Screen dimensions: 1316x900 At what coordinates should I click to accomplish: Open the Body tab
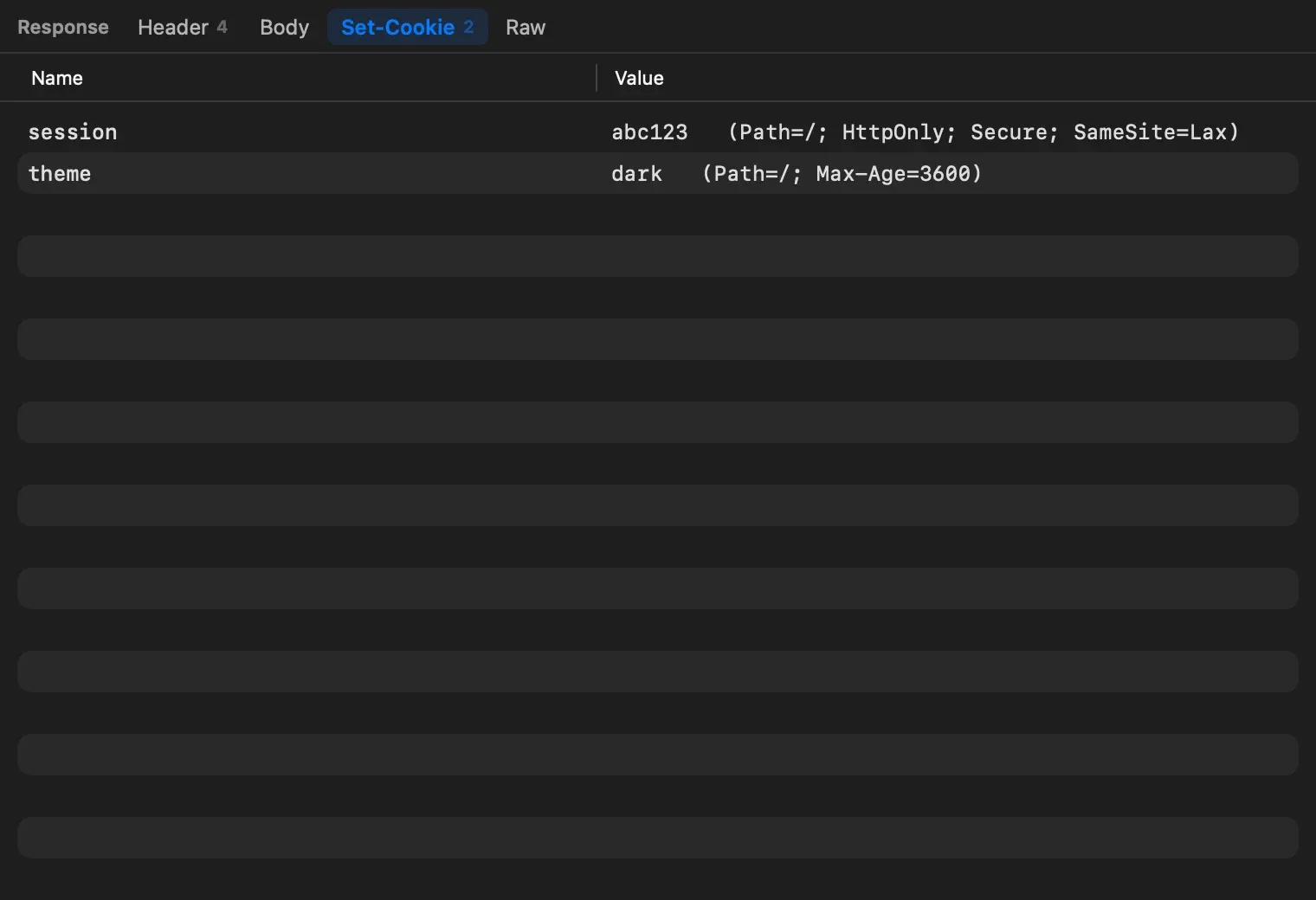pos(284,28)
